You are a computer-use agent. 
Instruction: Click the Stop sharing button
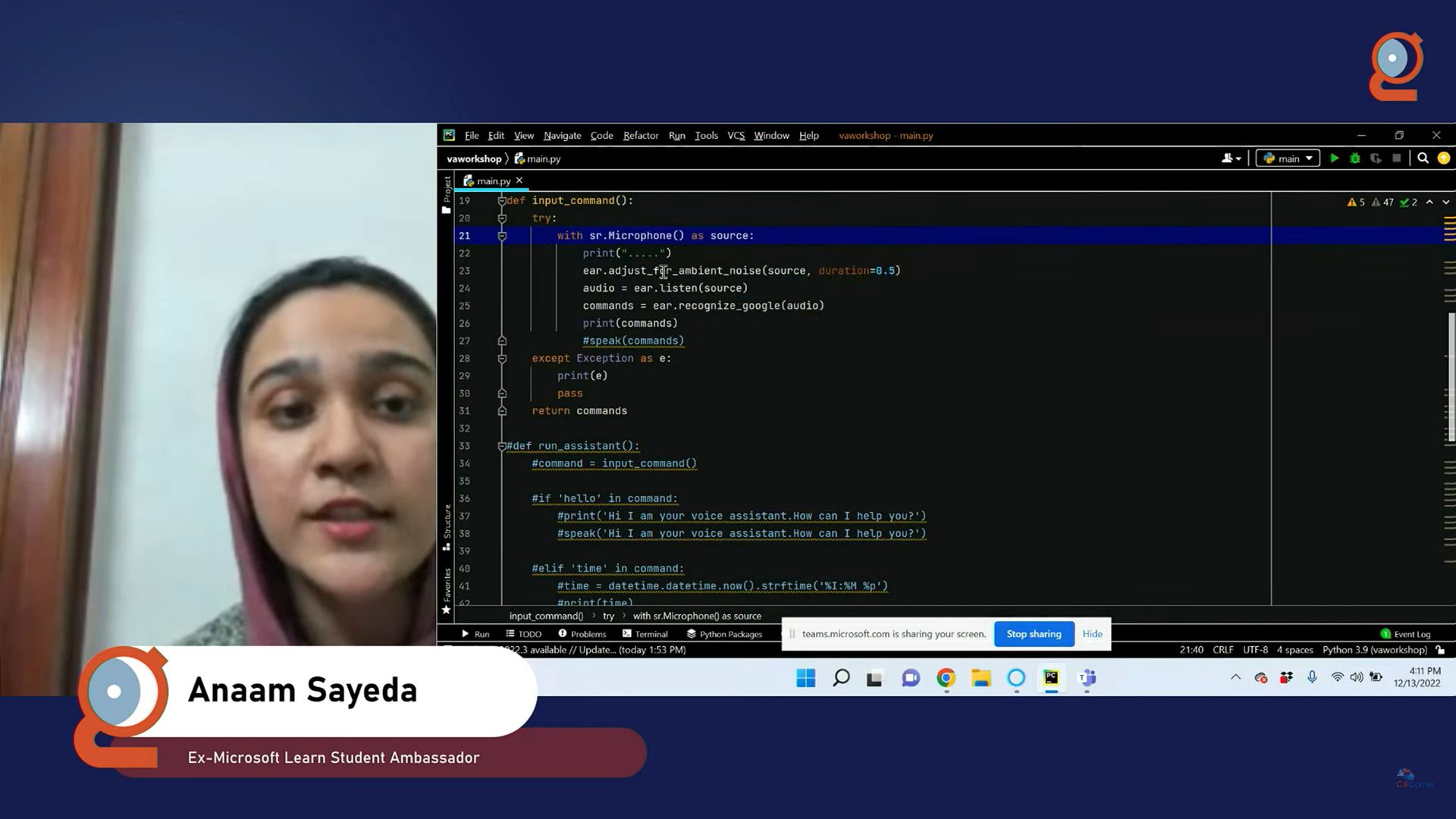(1034, 634)
